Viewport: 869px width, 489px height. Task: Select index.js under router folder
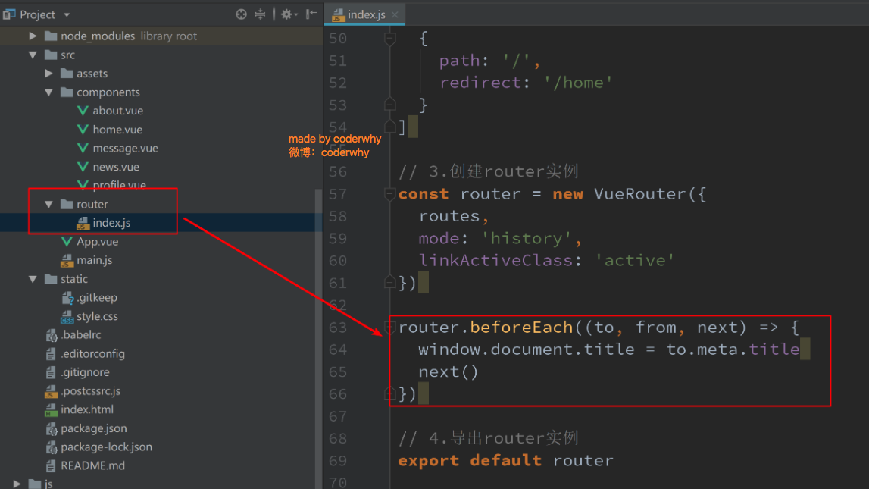(111, 223)
